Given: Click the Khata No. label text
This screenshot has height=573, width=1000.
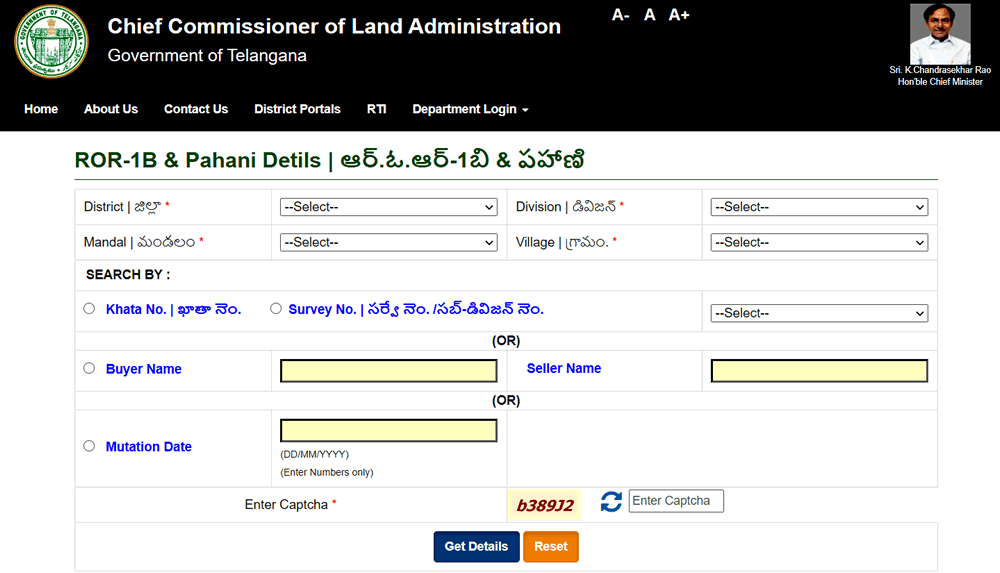Looking at the screenshot, I should coord(173,309).
